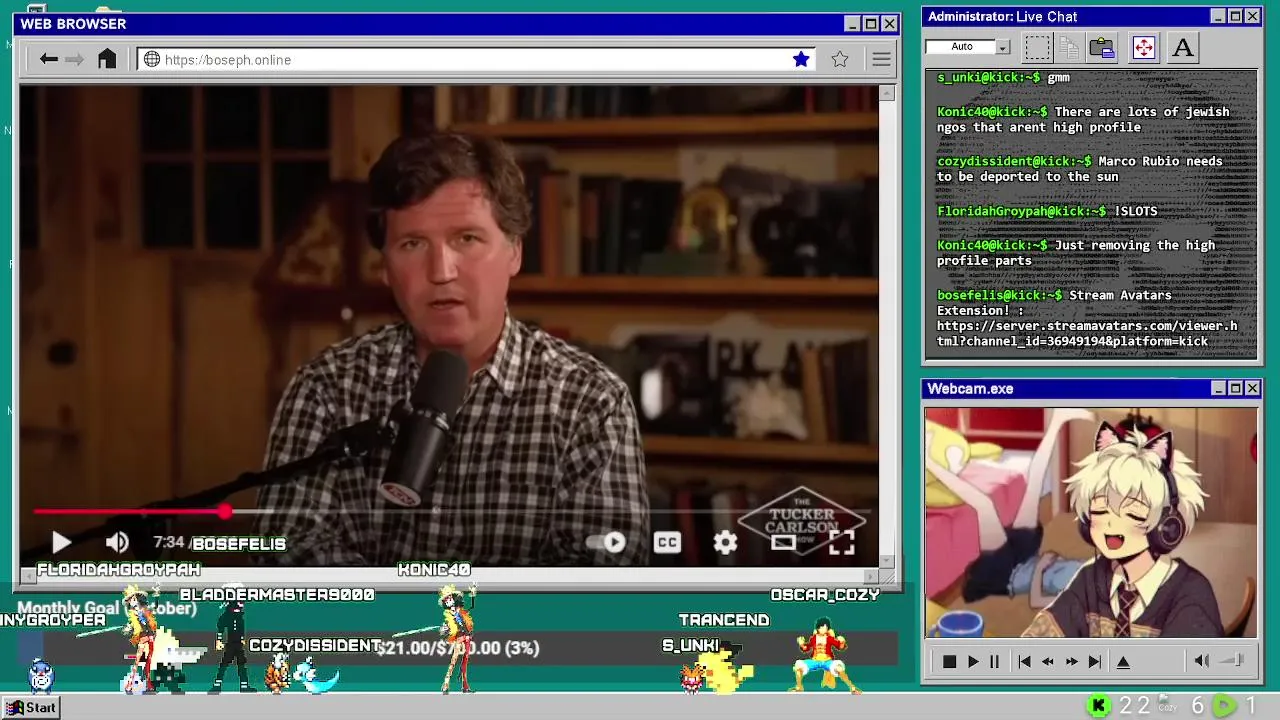Go back in the web browser
Viewport: 1280px width, 720px height.
(x=48, y=59)
